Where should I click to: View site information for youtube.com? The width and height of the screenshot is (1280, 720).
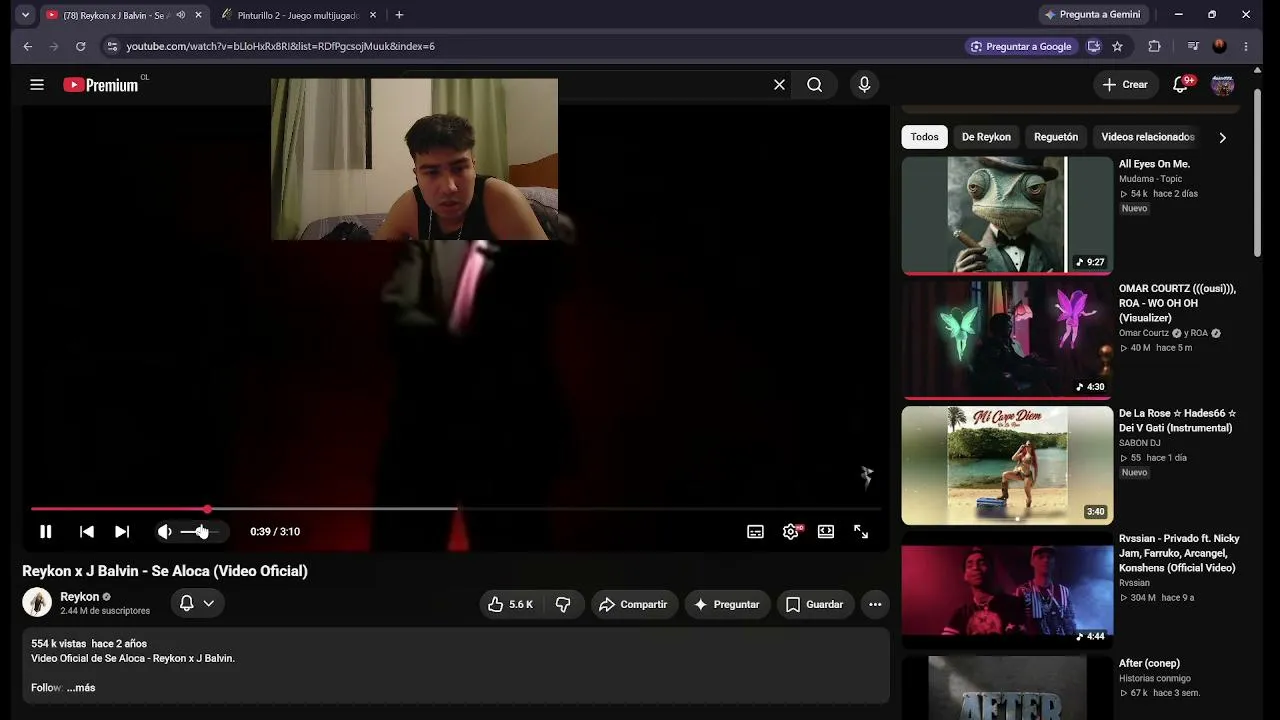point(112,46)
